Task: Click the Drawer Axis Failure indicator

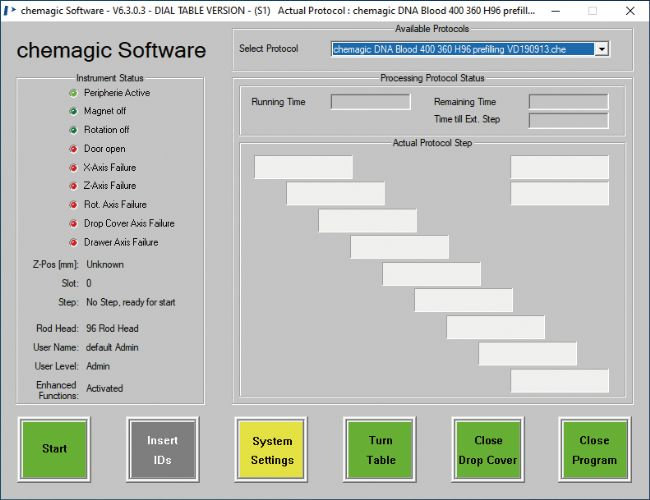Action: point(73,242)
